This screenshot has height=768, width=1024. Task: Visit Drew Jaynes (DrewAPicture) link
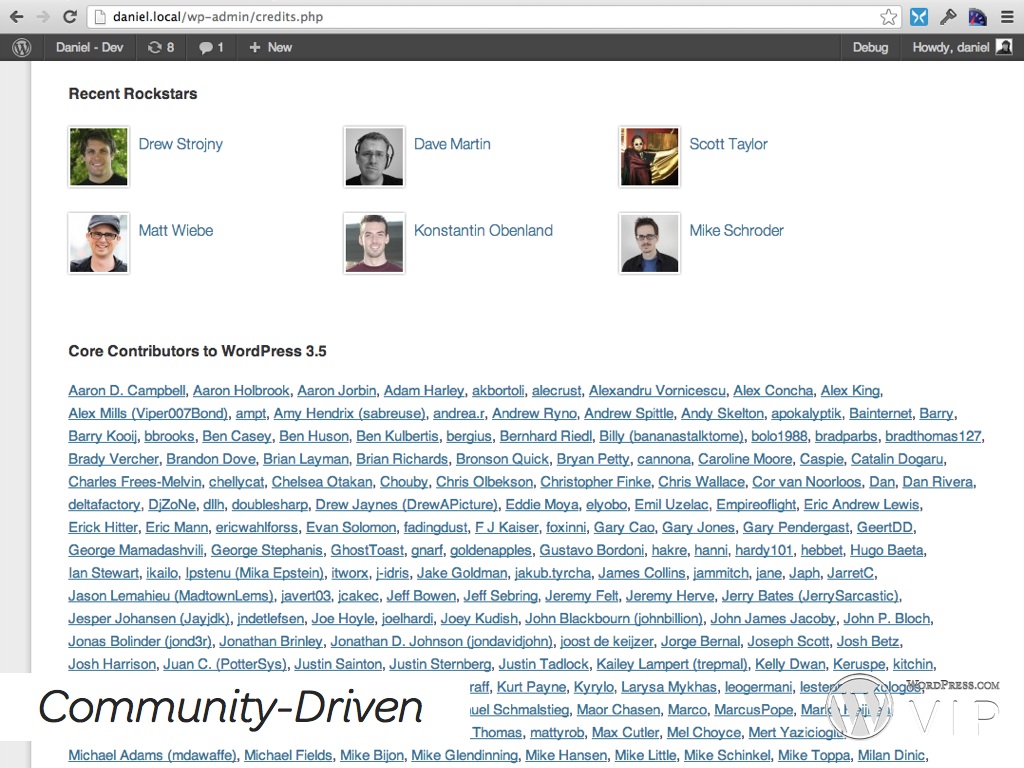(x=407, y=505)
